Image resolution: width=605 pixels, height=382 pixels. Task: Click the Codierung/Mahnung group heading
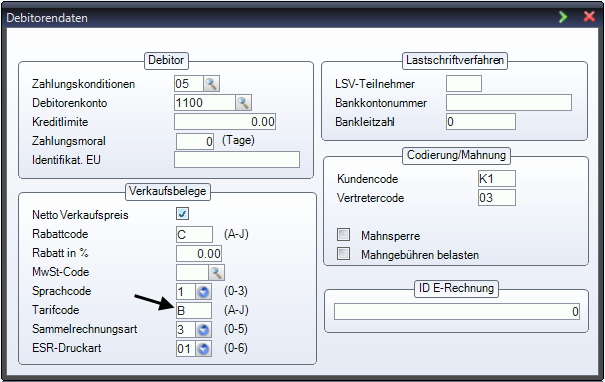point(456,155)
